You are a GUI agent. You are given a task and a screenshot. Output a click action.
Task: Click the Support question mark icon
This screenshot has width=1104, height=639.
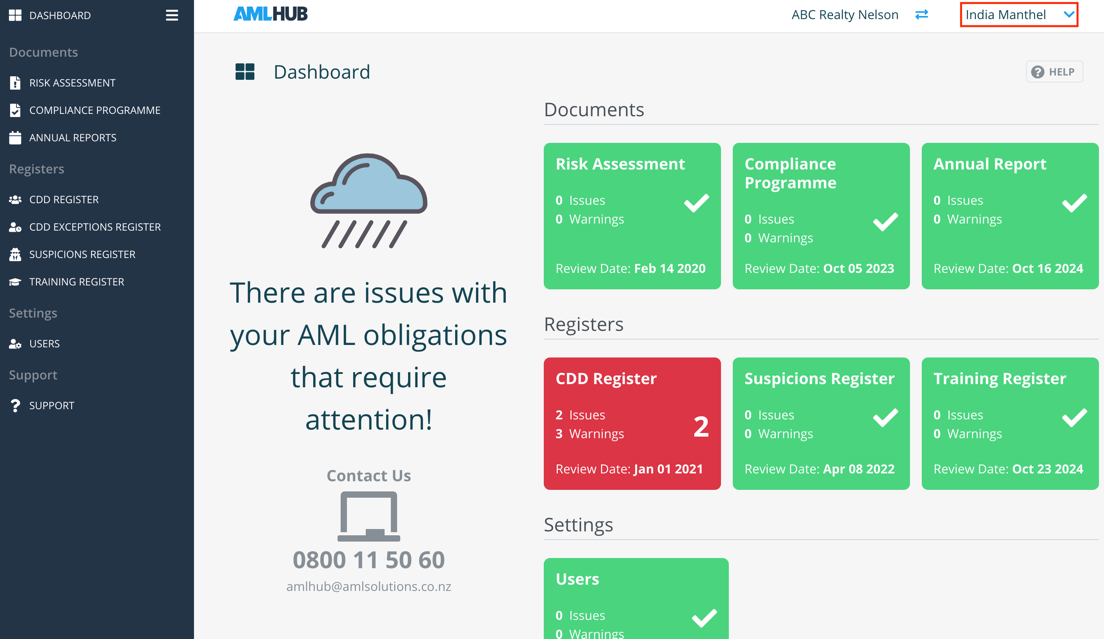click(15, 406)
